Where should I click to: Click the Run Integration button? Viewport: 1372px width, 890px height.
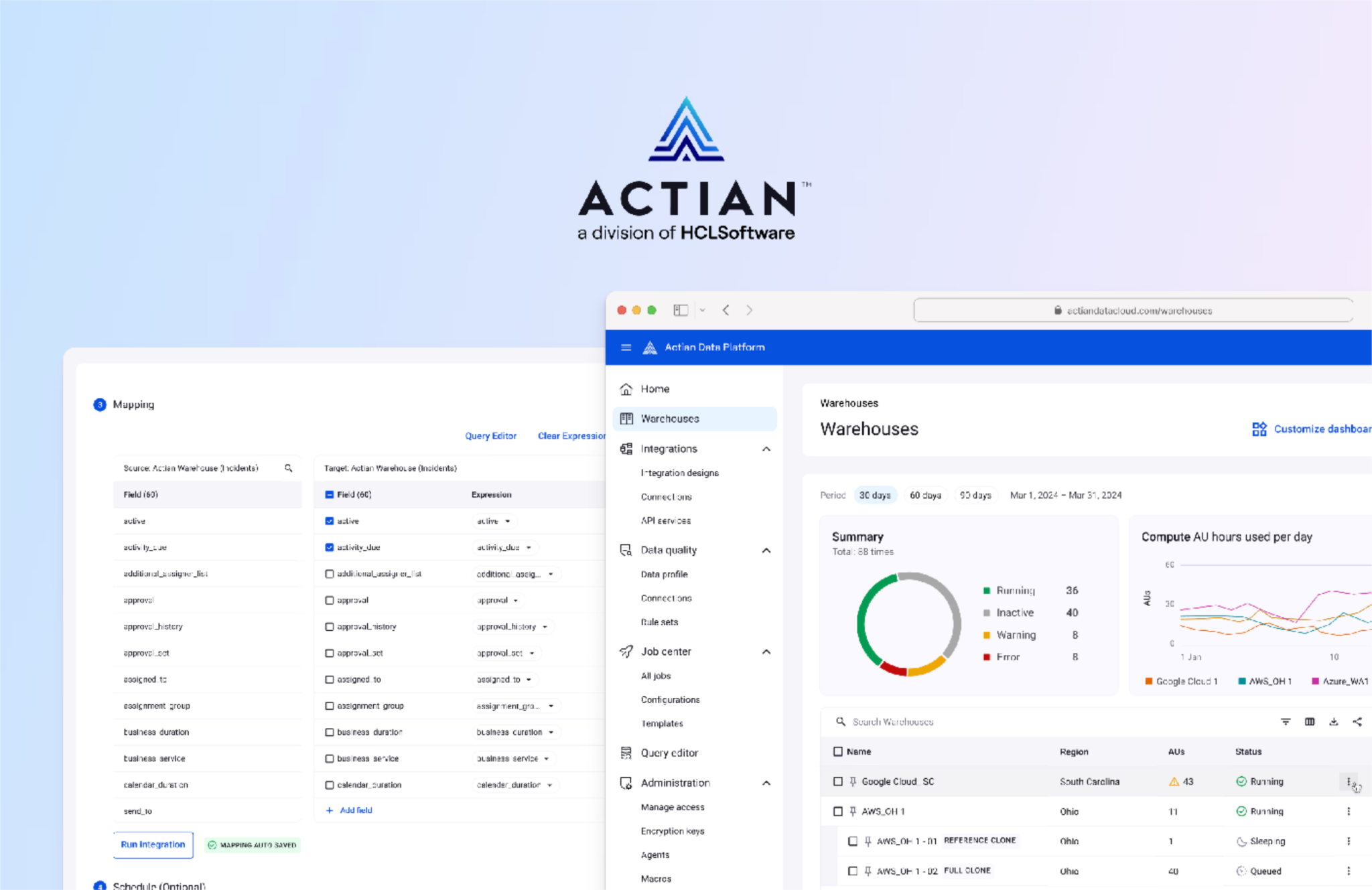(153, 844)
